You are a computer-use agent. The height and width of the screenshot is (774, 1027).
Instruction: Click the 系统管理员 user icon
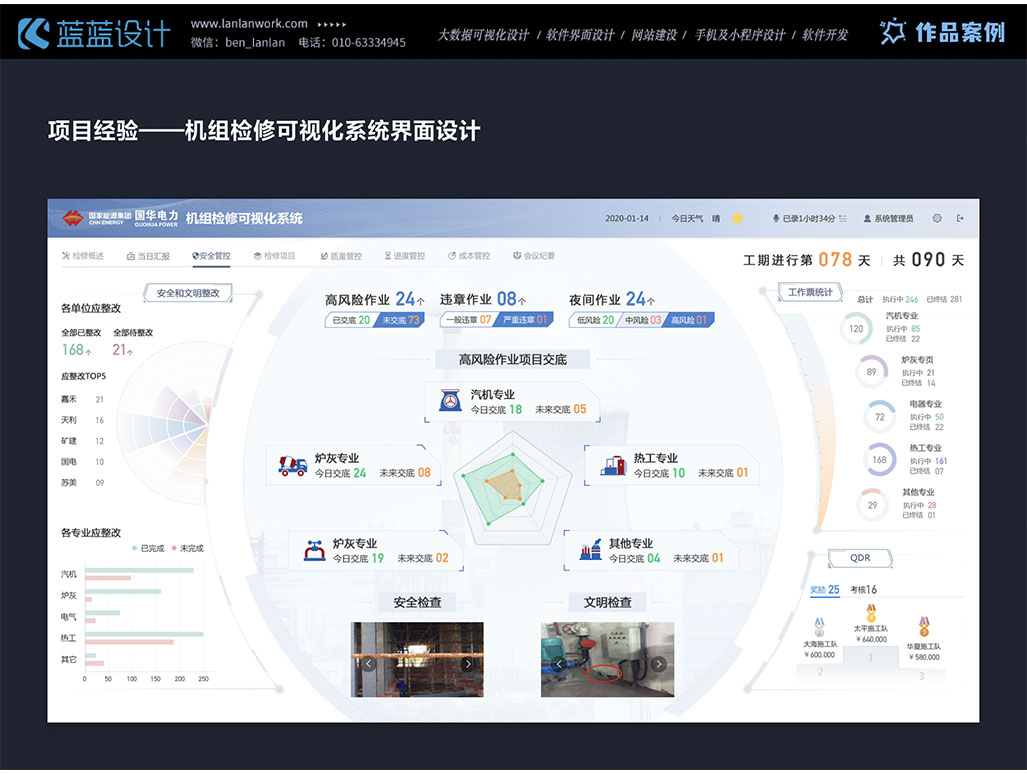click(x=868, y=218)
